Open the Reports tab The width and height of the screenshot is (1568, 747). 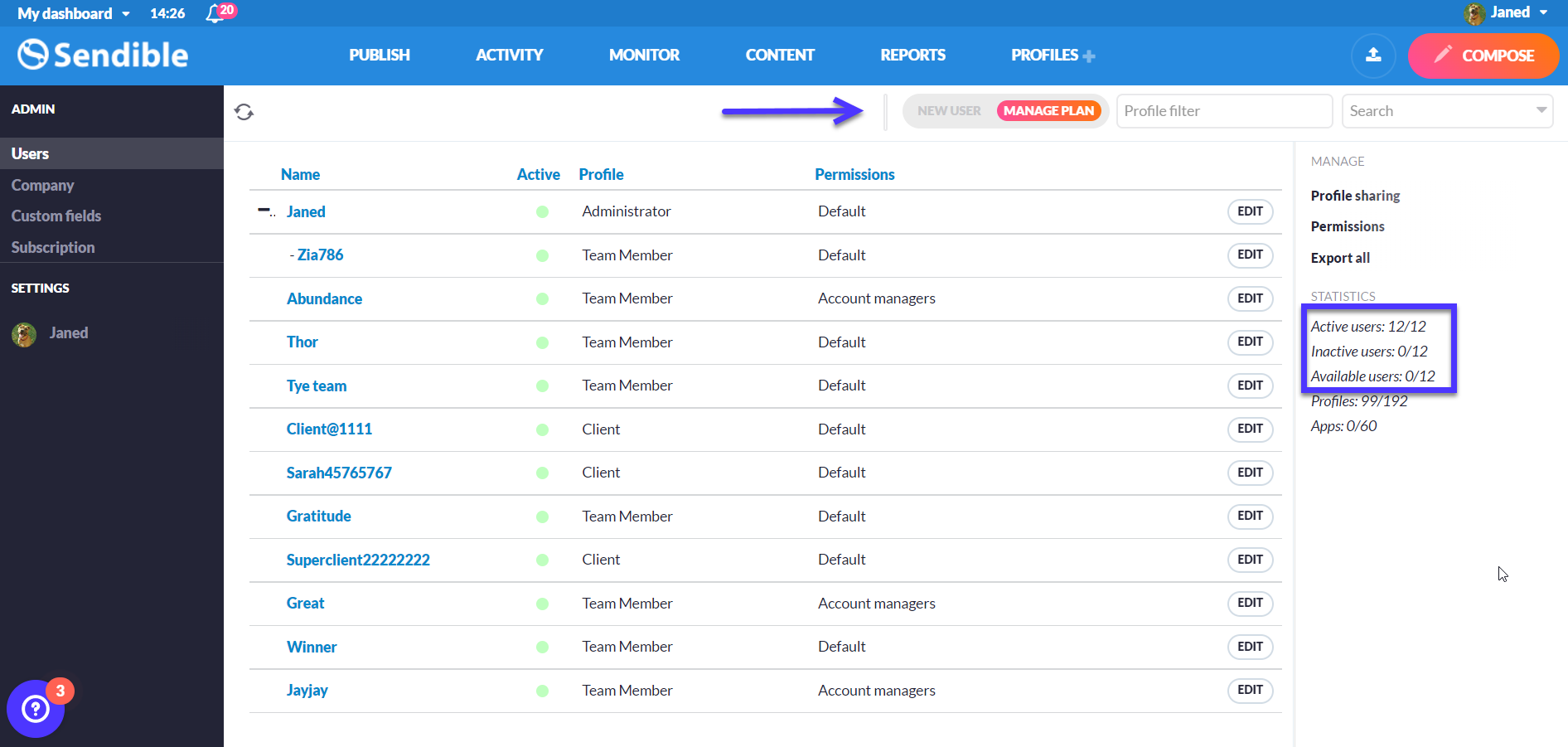click(912, 56)
